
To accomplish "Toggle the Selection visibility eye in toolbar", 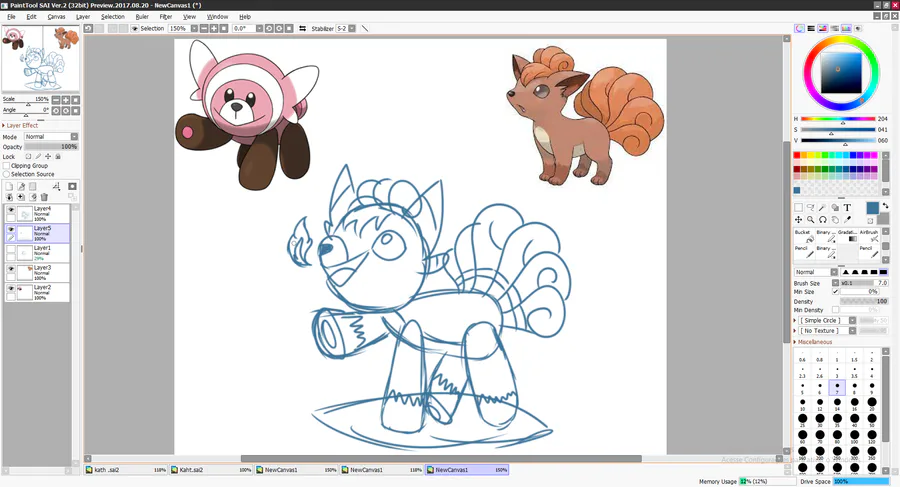I will [135, 28].
